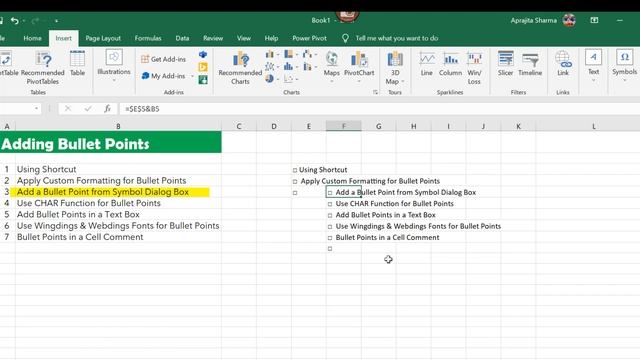Click highlighted cell Add a Bullet Point from Symbol Dialog Box
This screenshot has width=640, height=360.
tap(103, 192)
